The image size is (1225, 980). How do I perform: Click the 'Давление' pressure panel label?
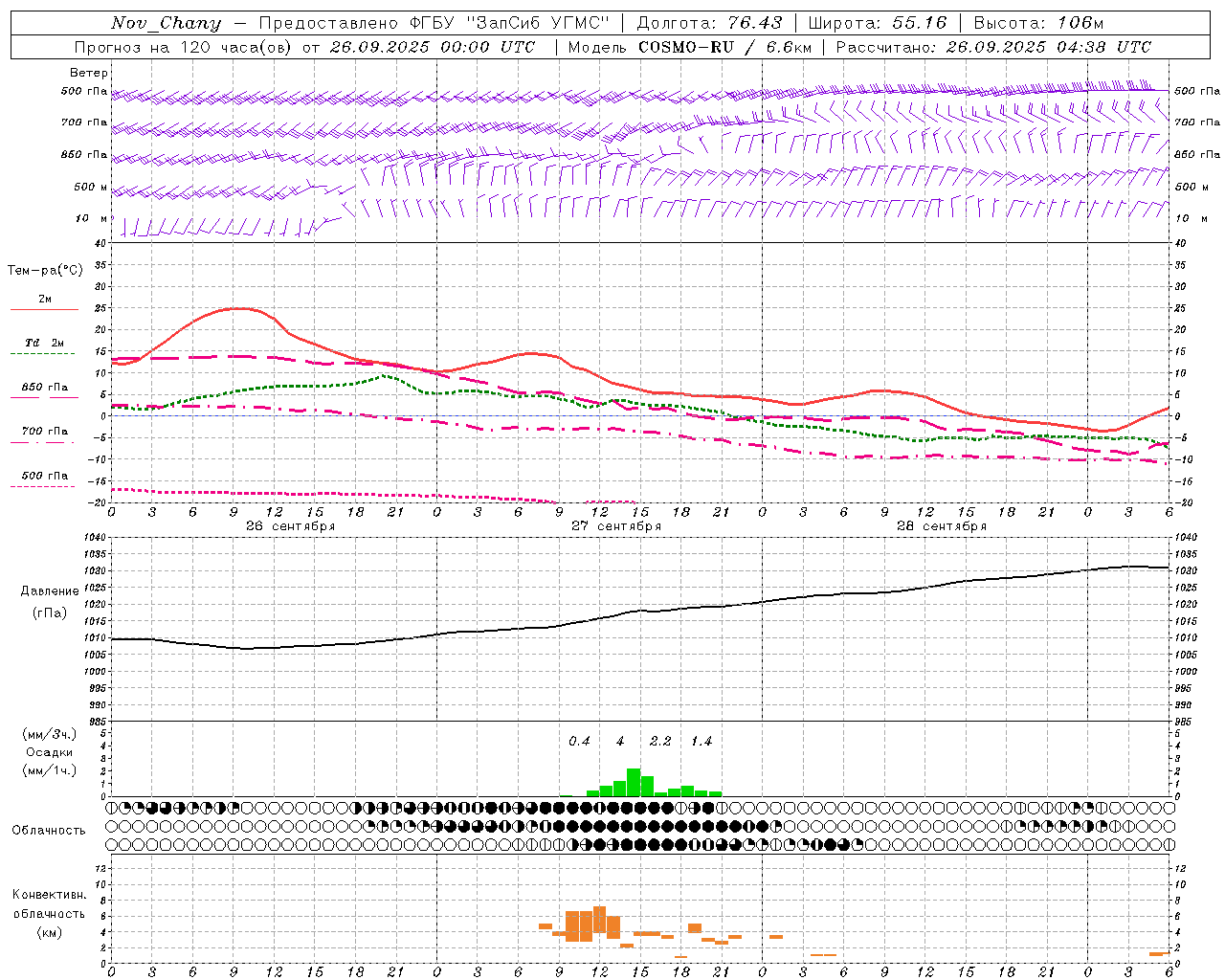coord(50,591)
